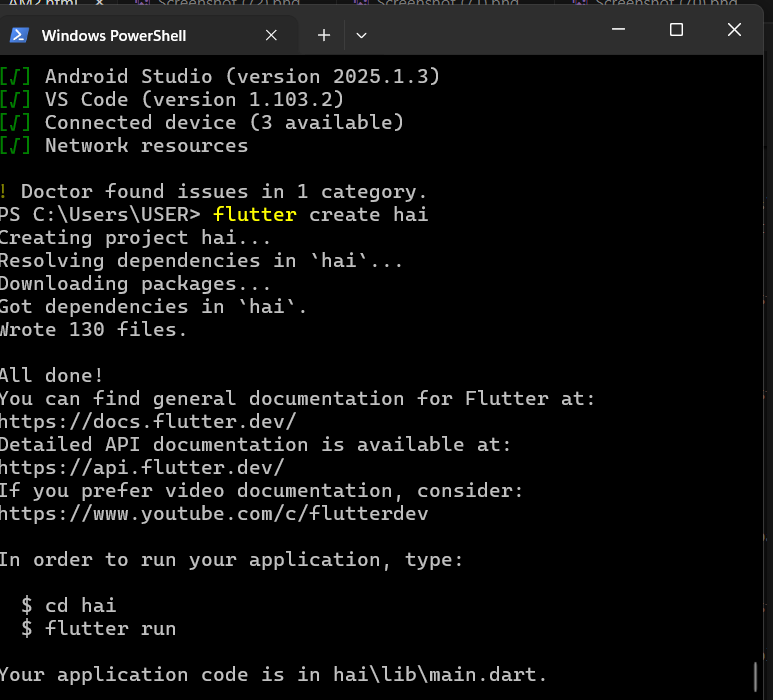Click 'Got dependencies in `hai`.' line

click(x=153, y=307)
